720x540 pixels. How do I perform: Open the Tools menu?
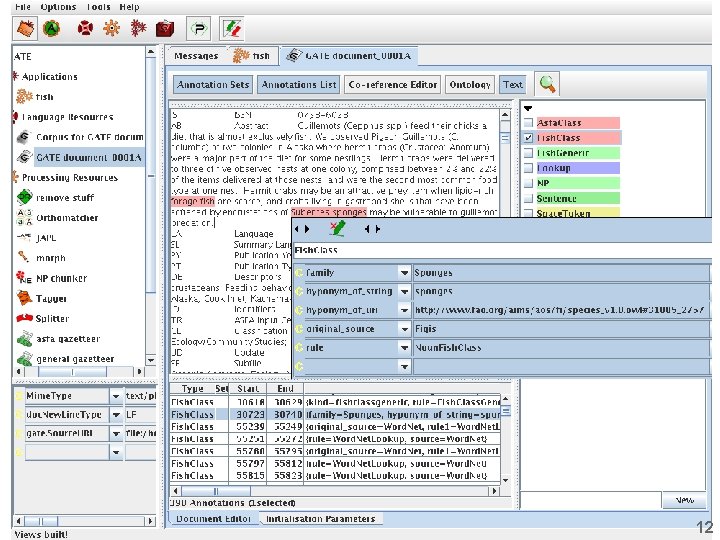[98, 7]
